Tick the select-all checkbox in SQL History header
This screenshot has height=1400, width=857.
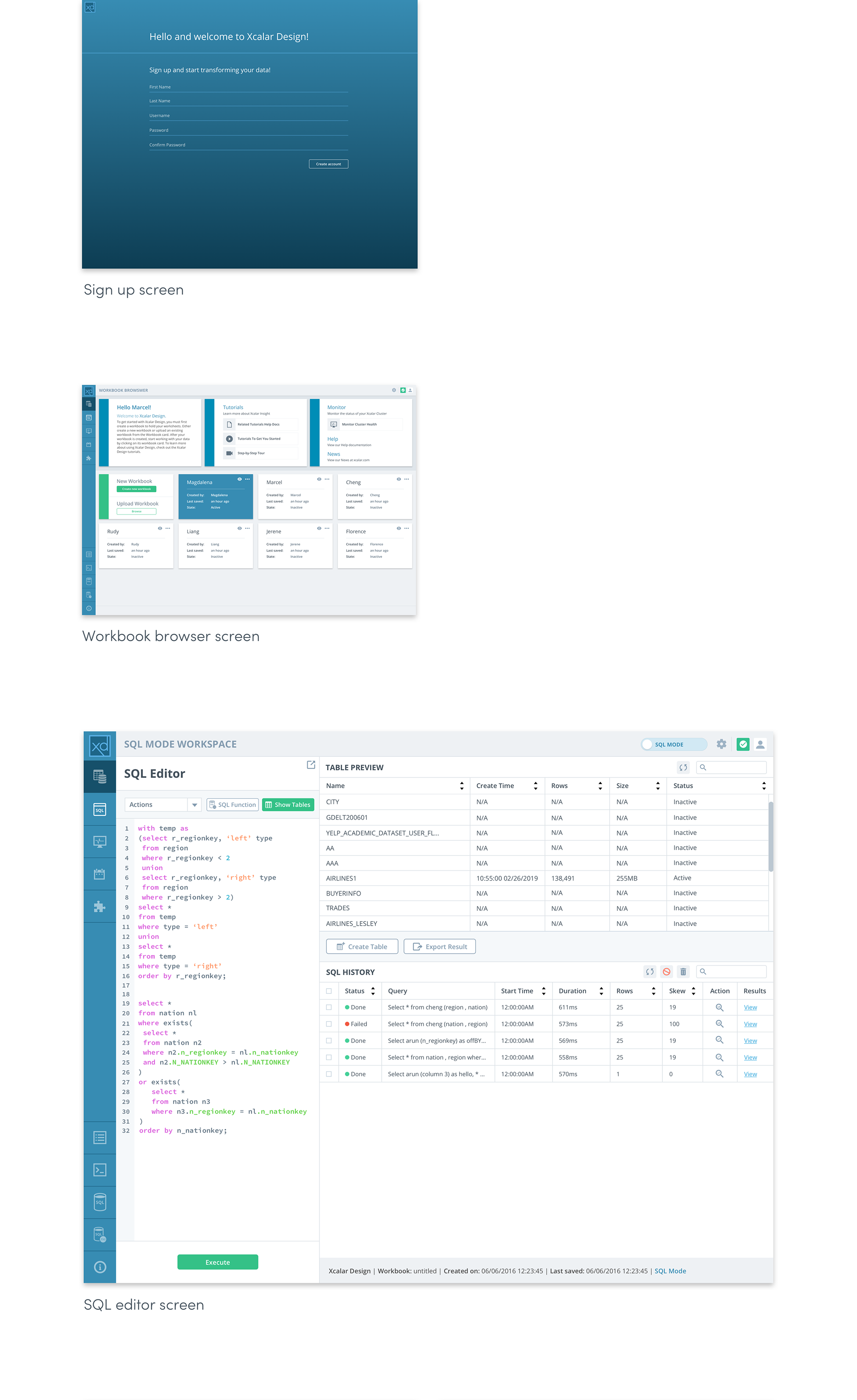329,991
